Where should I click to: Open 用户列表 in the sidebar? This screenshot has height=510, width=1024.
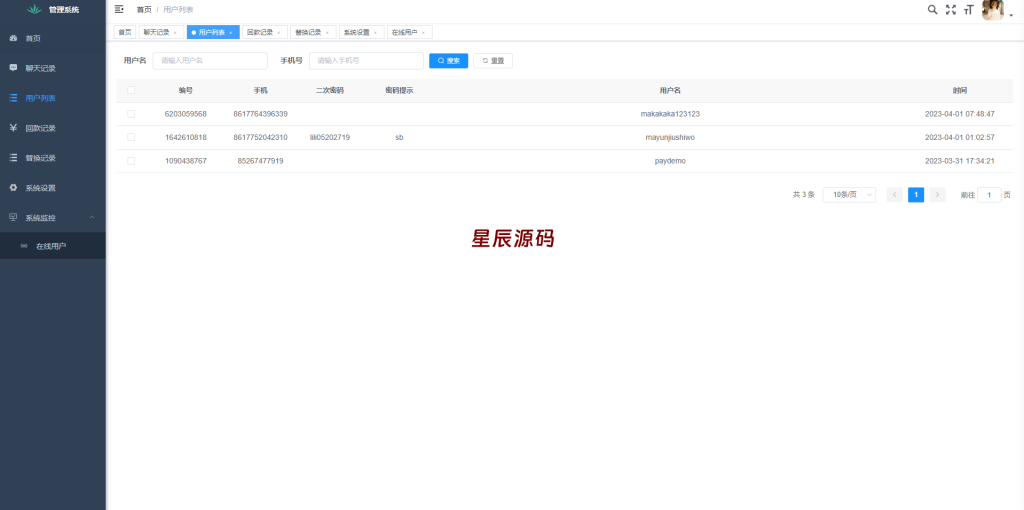tap(53, 99)
